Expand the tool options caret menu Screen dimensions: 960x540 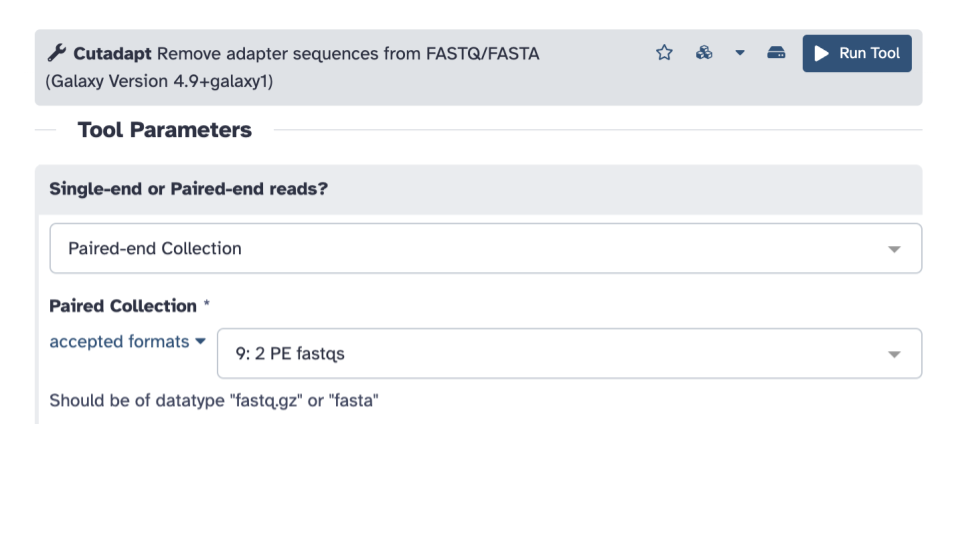pyautogui.click(x=740, y=53)
